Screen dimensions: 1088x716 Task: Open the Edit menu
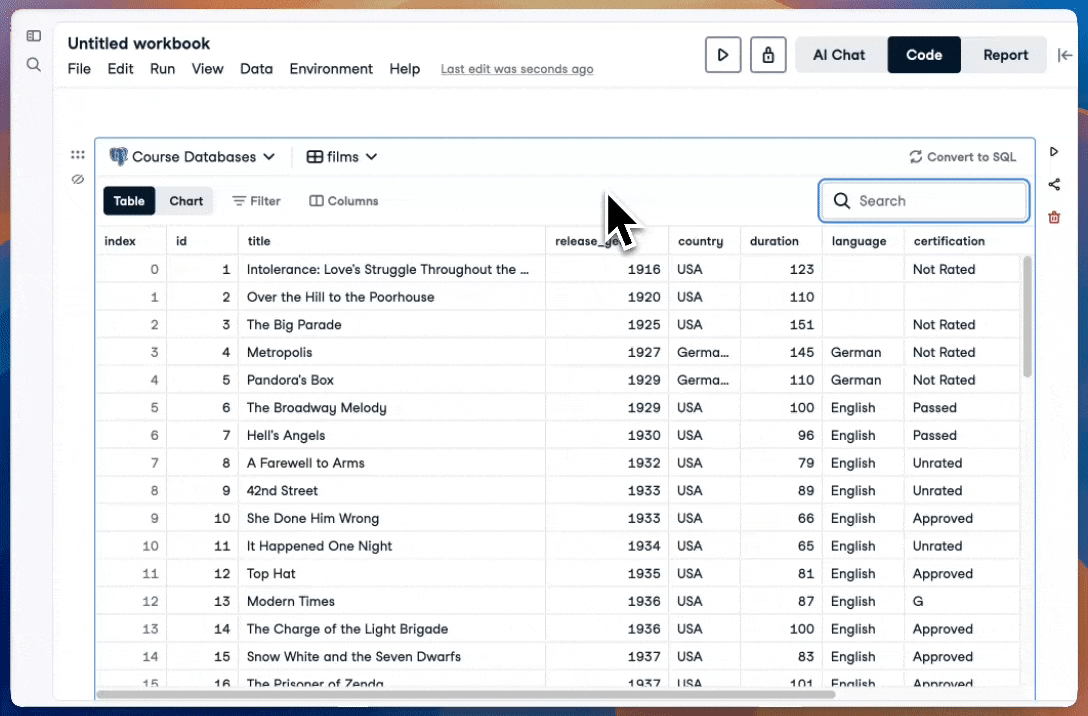(x=120, y=69)
